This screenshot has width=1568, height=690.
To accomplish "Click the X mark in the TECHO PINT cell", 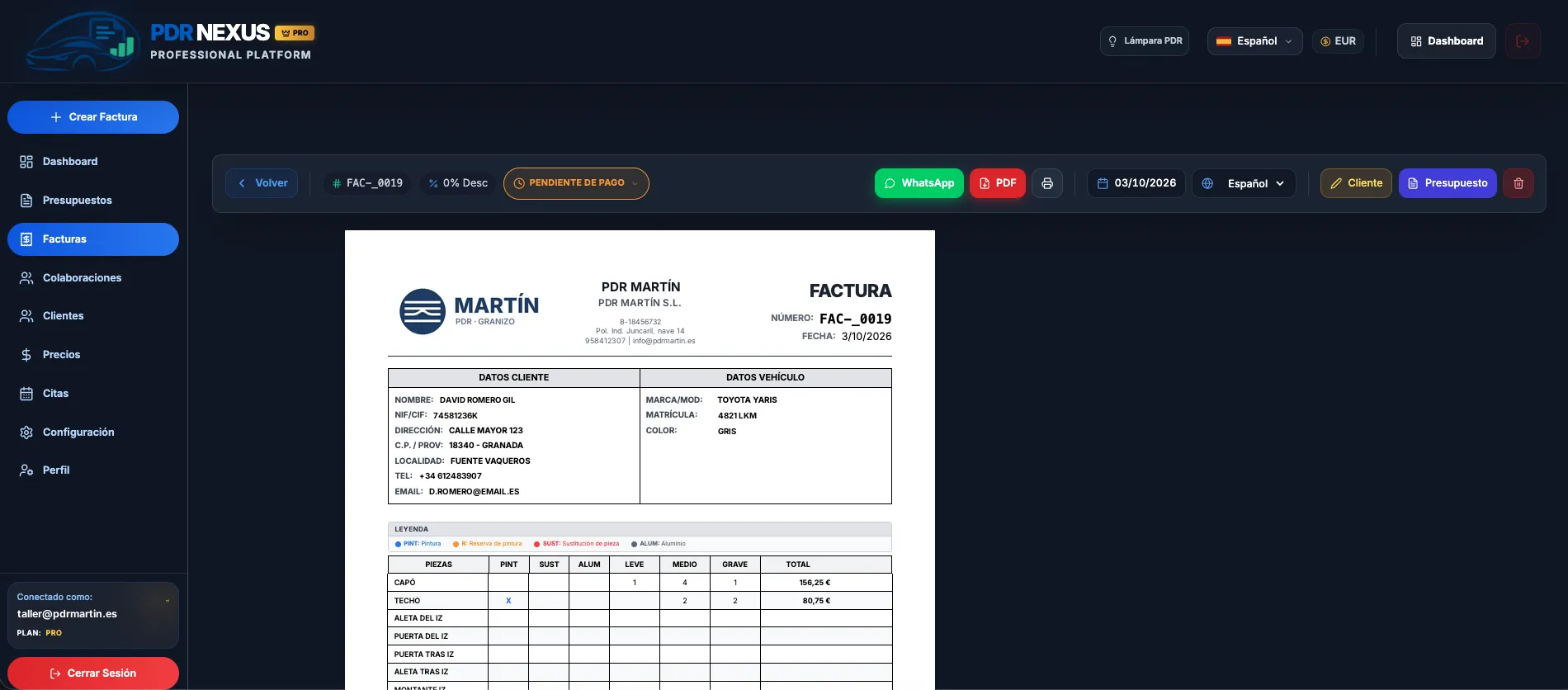I will (x=508, y=601).
